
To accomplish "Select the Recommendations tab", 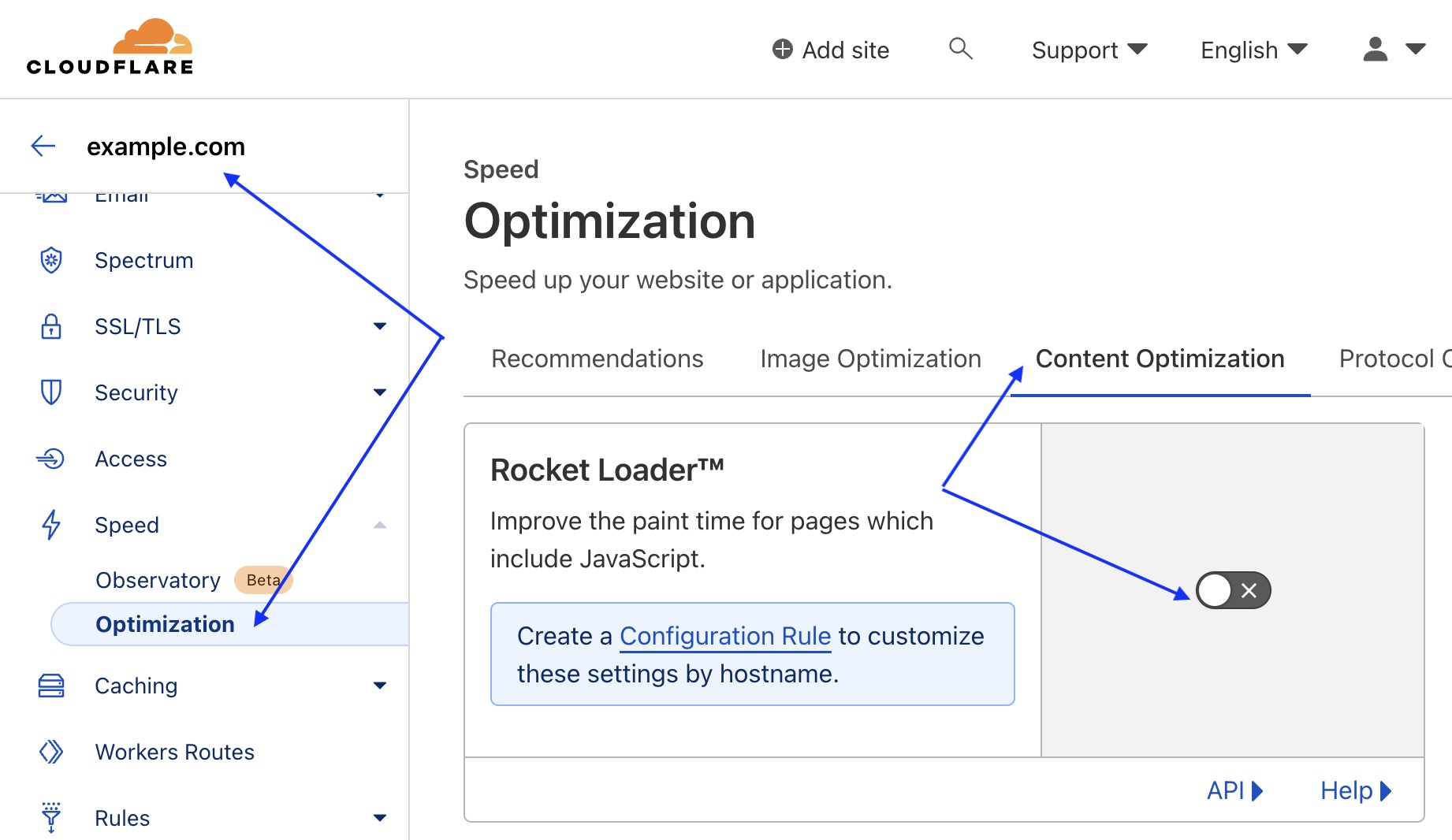I will [x=597, y=359].
